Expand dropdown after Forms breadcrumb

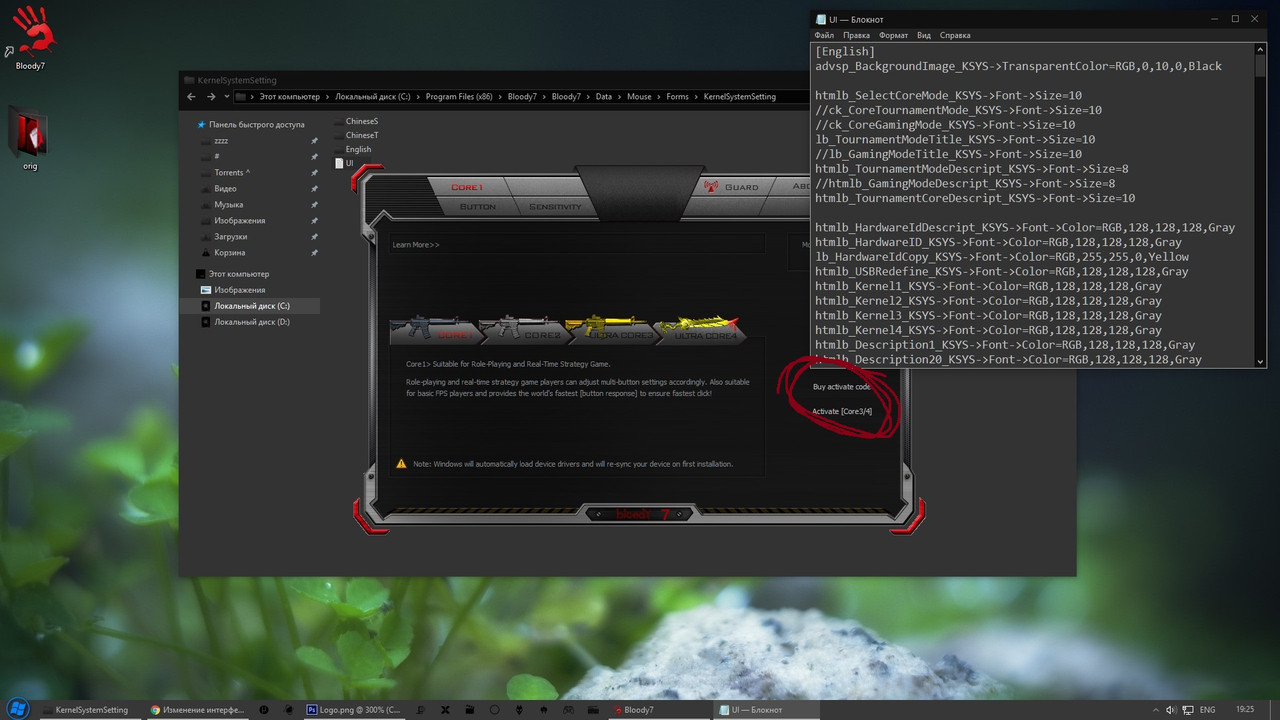(696, 97)
